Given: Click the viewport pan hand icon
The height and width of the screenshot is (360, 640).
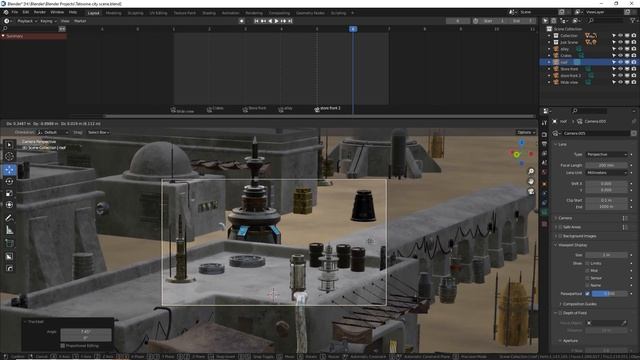Looking at the screenshot, I should point(531,181).
